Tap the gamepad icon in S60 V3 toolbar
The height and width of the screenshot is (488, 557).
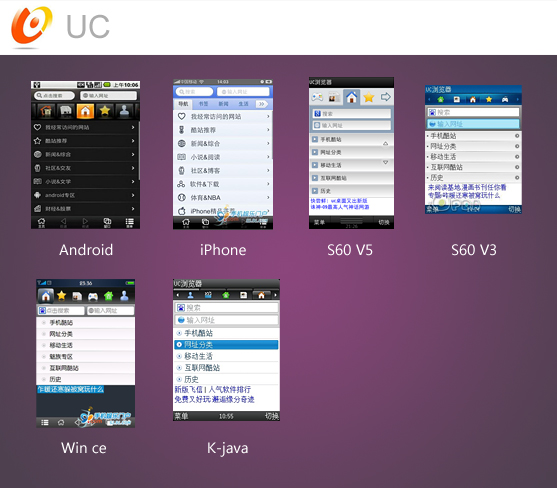[505, 99]
